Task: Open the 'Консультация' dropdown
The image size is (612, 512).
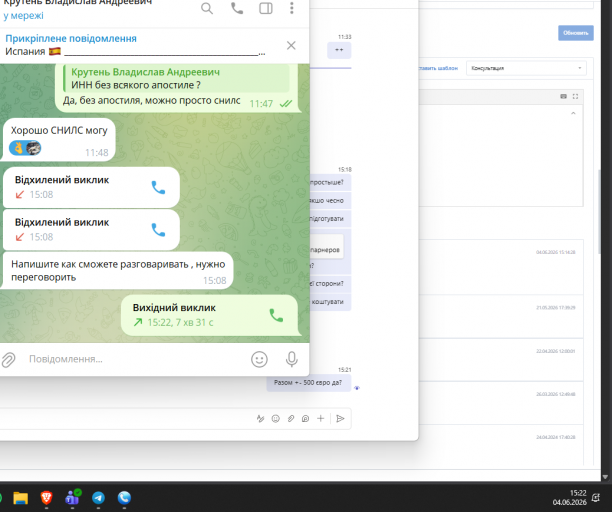Action: (526, 68)
